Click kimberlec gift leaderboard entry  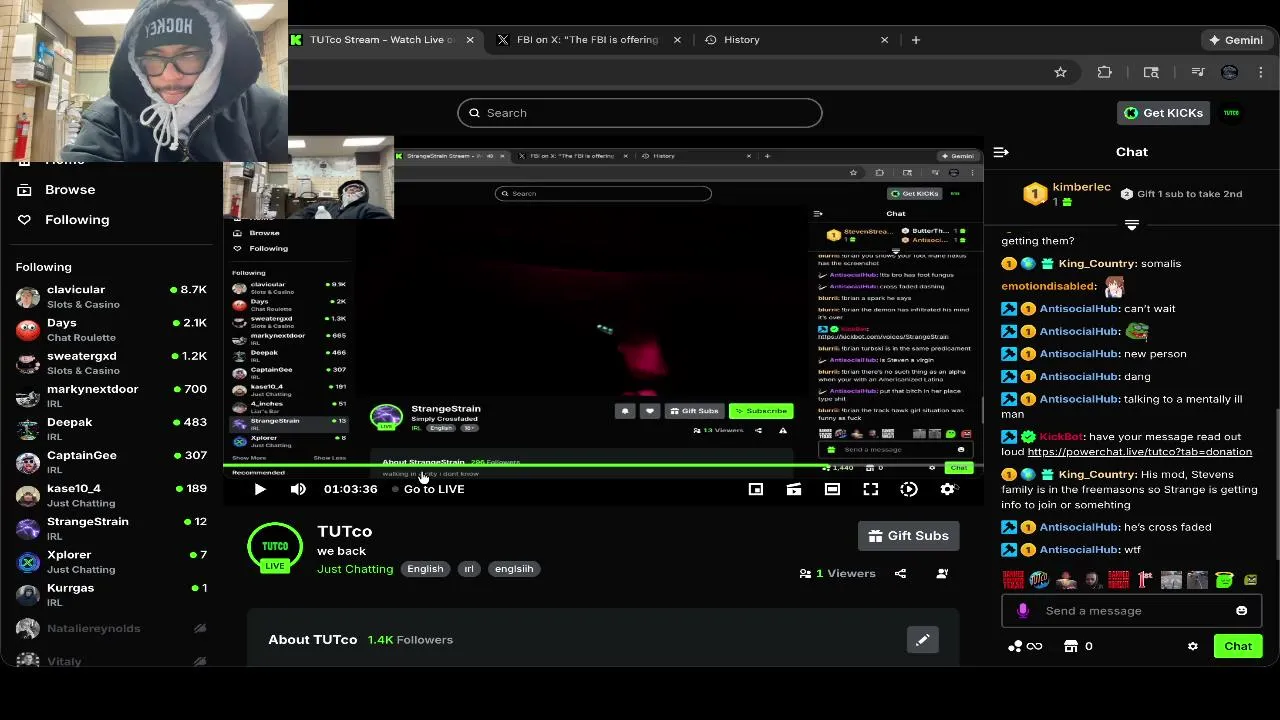tap(1066, 194)
